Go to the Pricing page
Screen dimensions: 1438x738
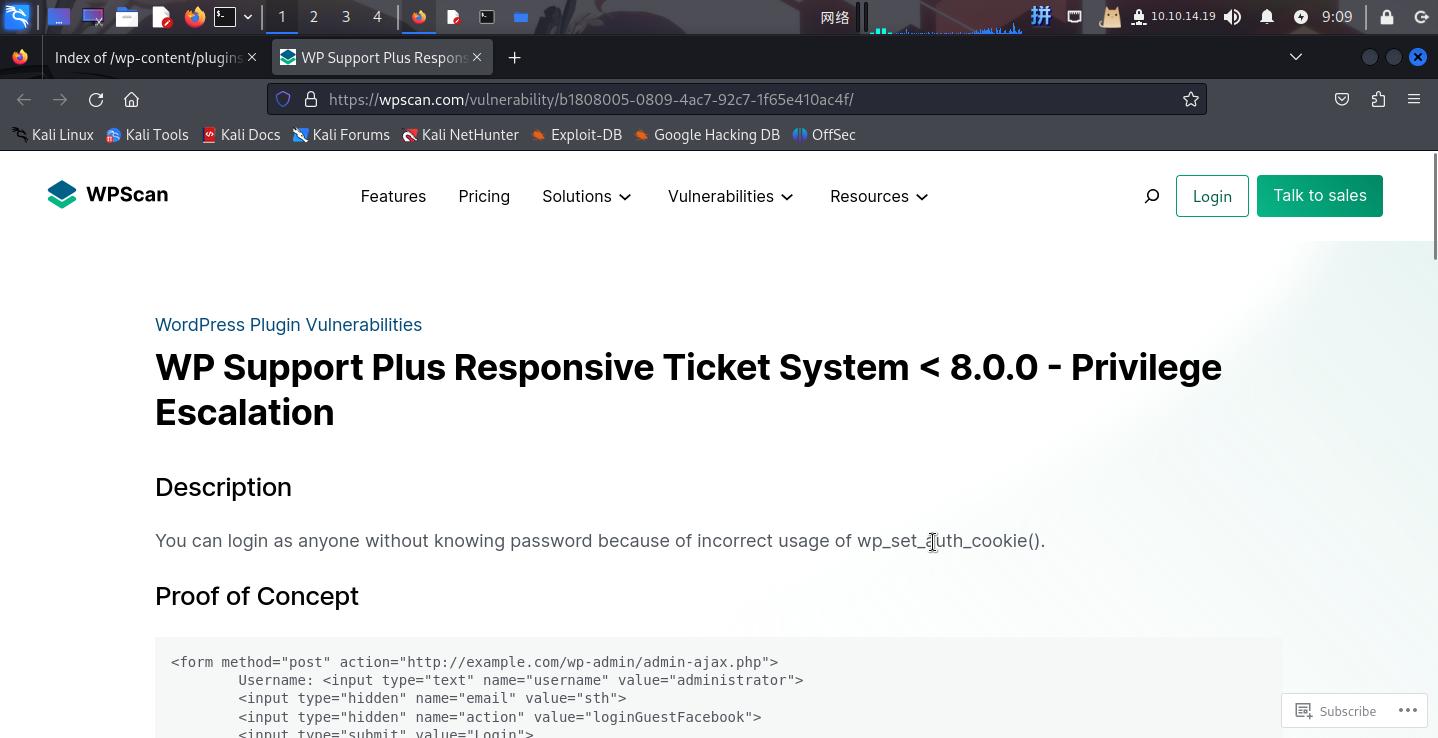click(x=484, y=196)
